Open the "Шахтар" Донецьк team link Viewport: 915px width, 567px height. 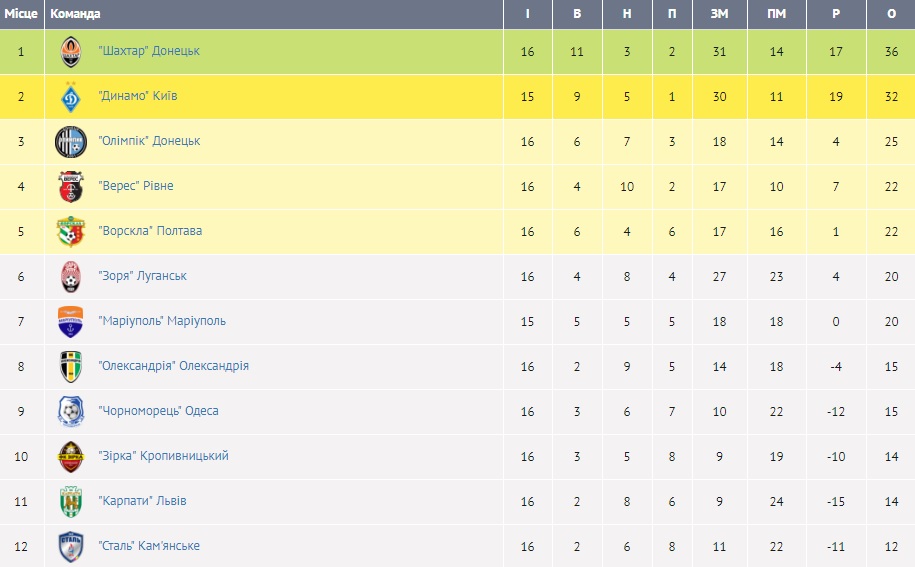149,51
